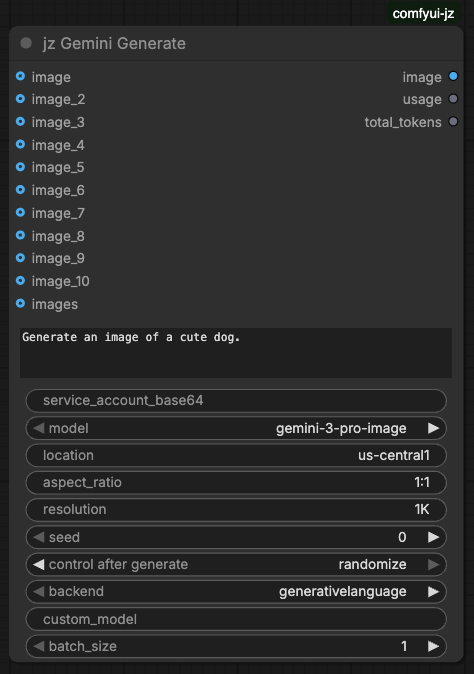
Task: Click the prompt text area
Action: (235, 353)
